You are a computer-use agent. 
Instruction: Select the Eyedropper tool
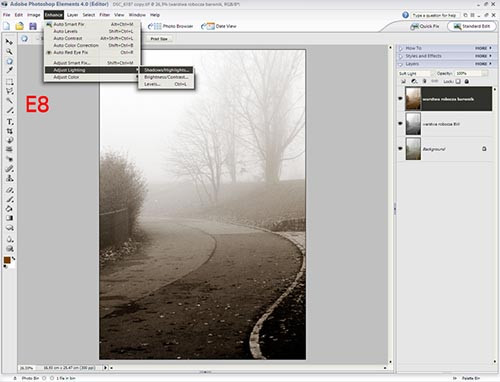coord(9,70)
